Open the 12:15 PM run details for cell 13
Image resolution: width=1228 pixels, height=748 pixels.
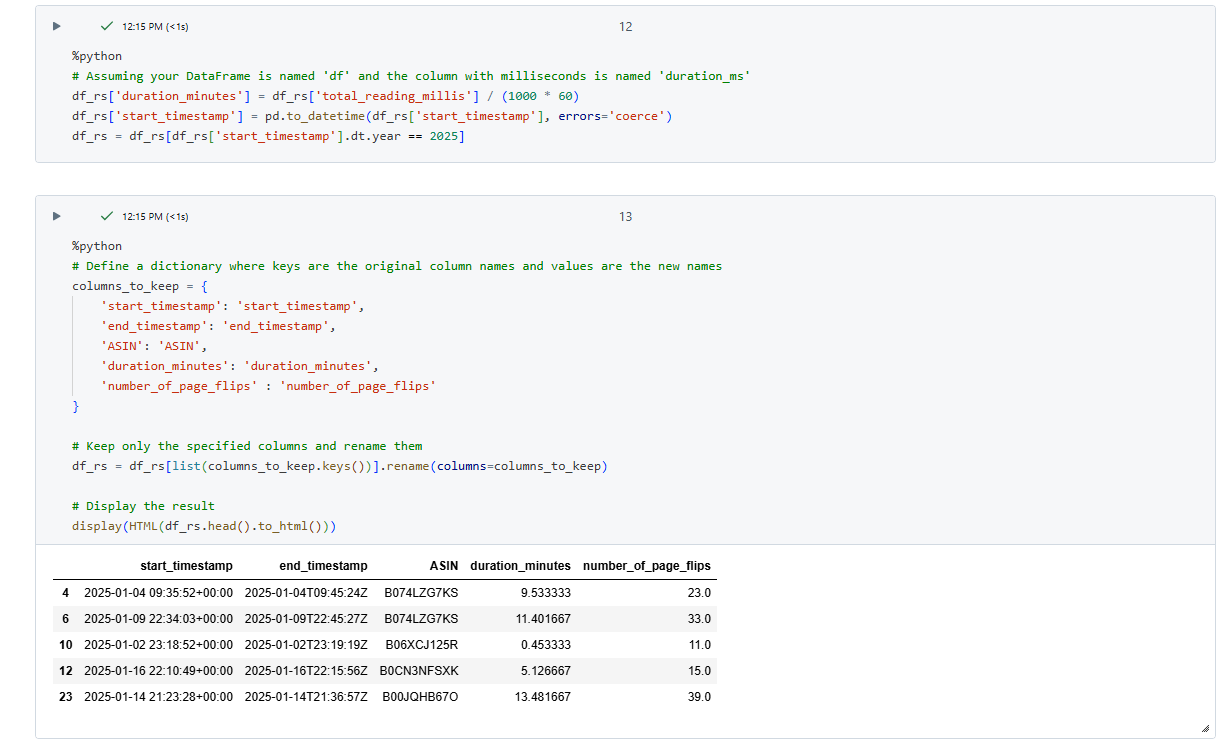(x=154, y=217)
